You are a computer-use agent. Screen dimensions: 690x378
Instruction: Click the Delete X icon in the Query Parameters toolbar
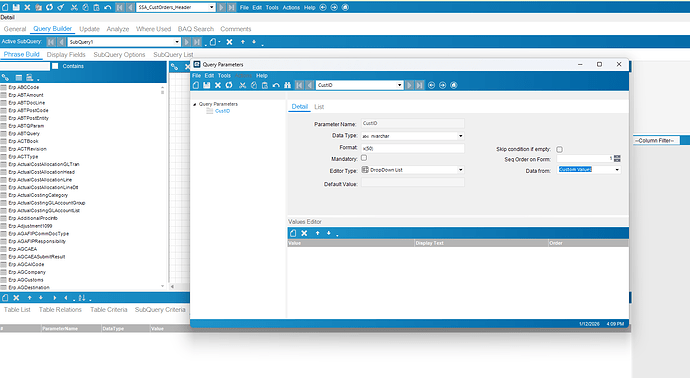[217, 85]
